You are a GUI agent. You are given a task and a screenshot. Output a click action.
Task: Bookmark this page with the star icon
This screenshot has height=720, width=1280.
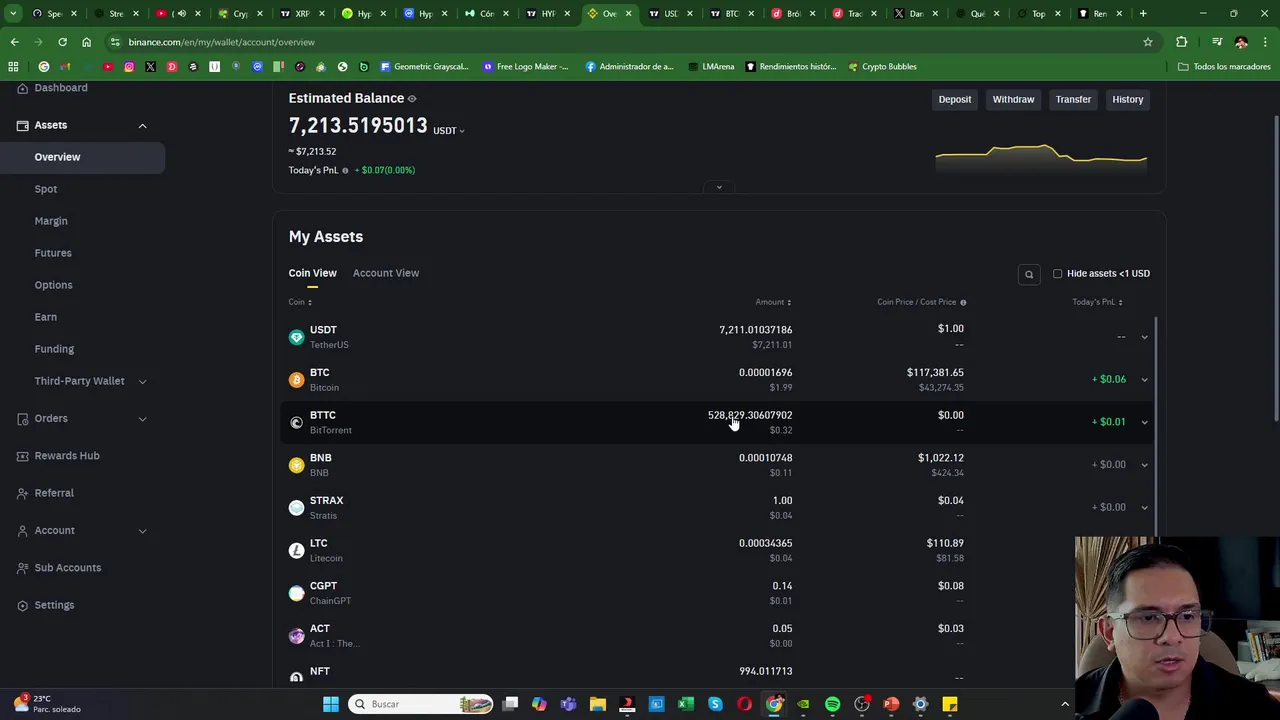[x=1148, y=42]
